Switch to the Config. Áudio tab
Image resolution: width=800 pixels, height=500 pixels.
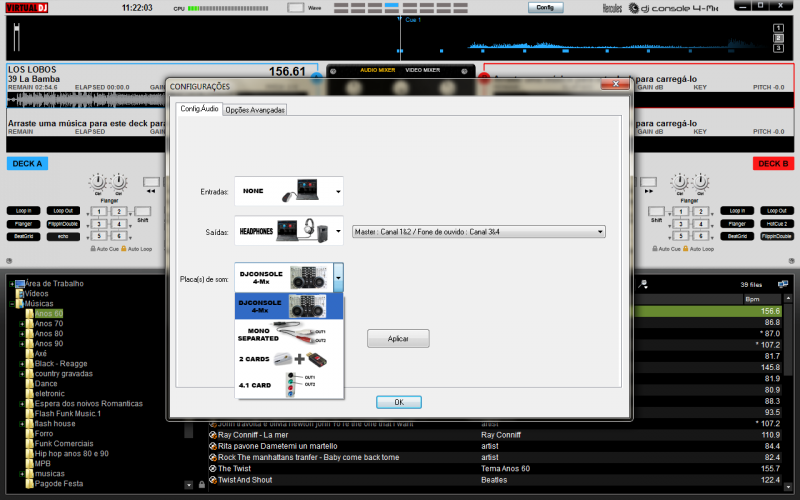tap(199, 109)
